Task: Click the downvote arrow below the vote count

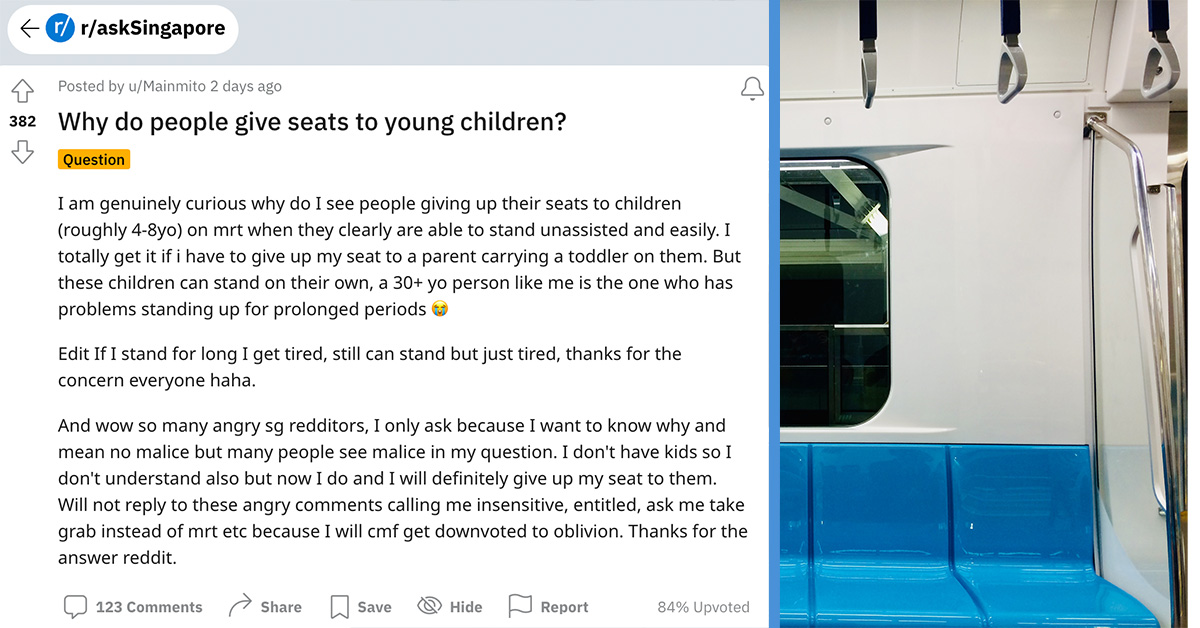Action: coord(22,152)
